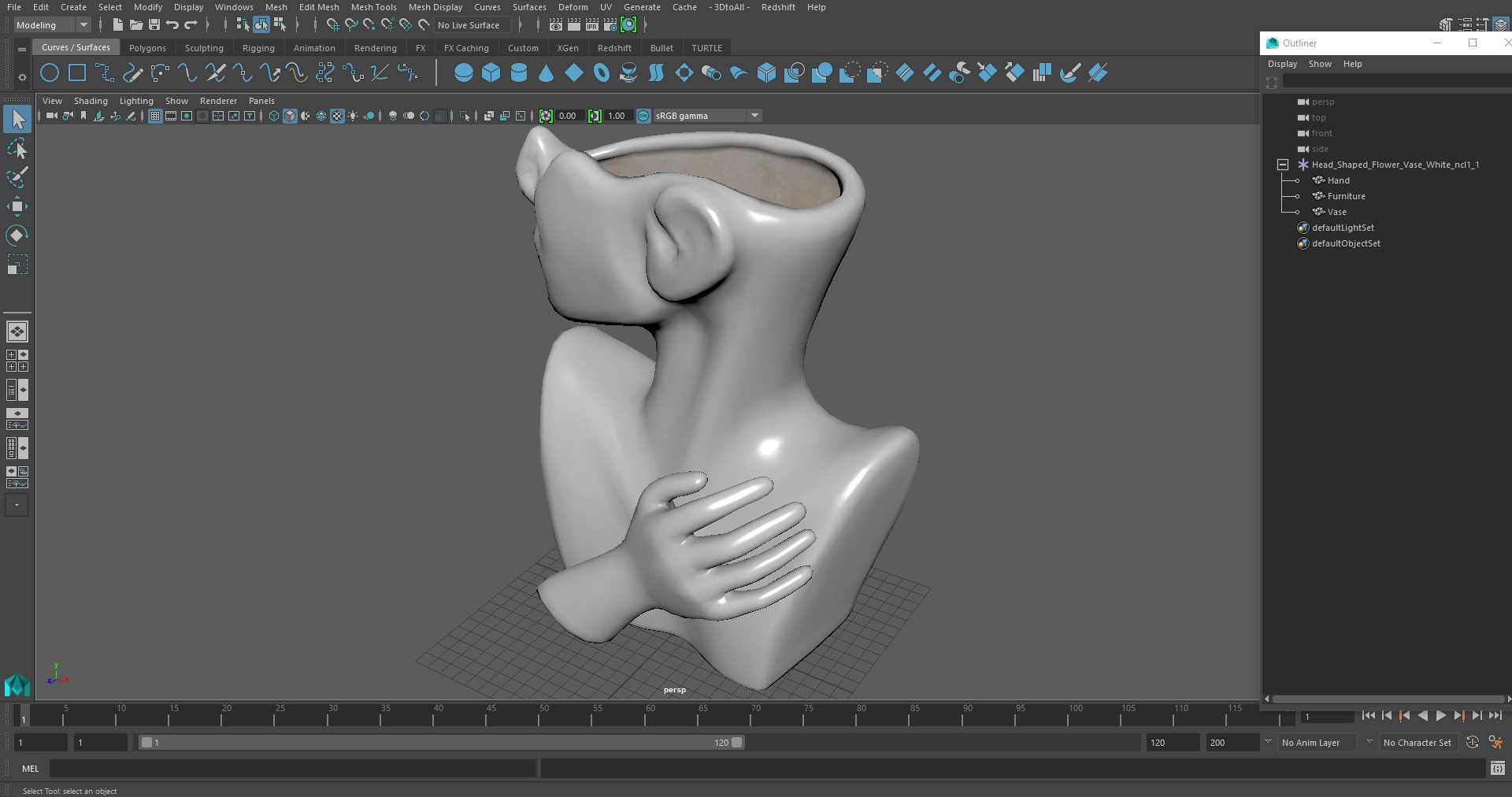Image resolution: width=1512 pixels, height=797 pixels.
Task: Activate the Move tool
Action: click(x=17, y=206)
